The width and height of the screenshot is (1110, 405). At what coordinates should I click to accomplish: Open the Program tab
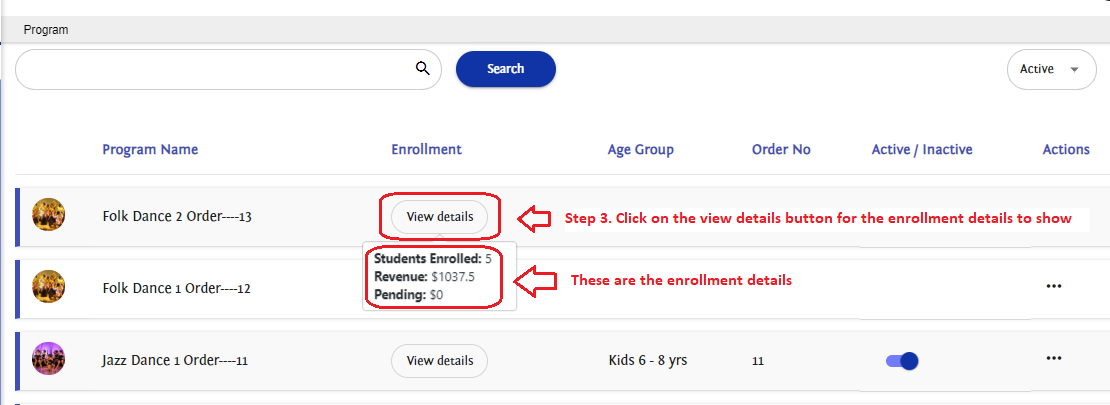46,30
